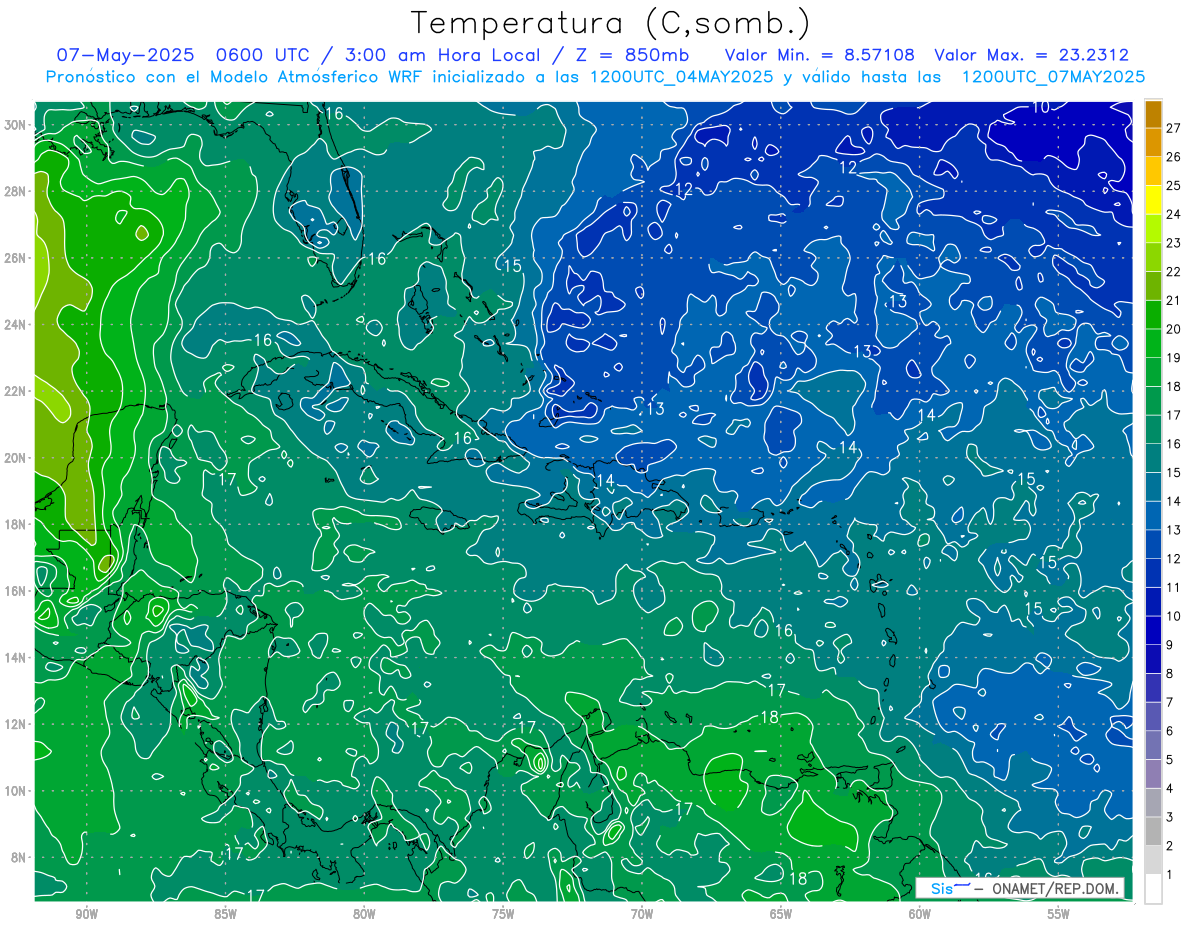The height and width of the screenshot is (927, 1200).
Task: Click the 10N latitude axis label
Action: tap(17, 791)
